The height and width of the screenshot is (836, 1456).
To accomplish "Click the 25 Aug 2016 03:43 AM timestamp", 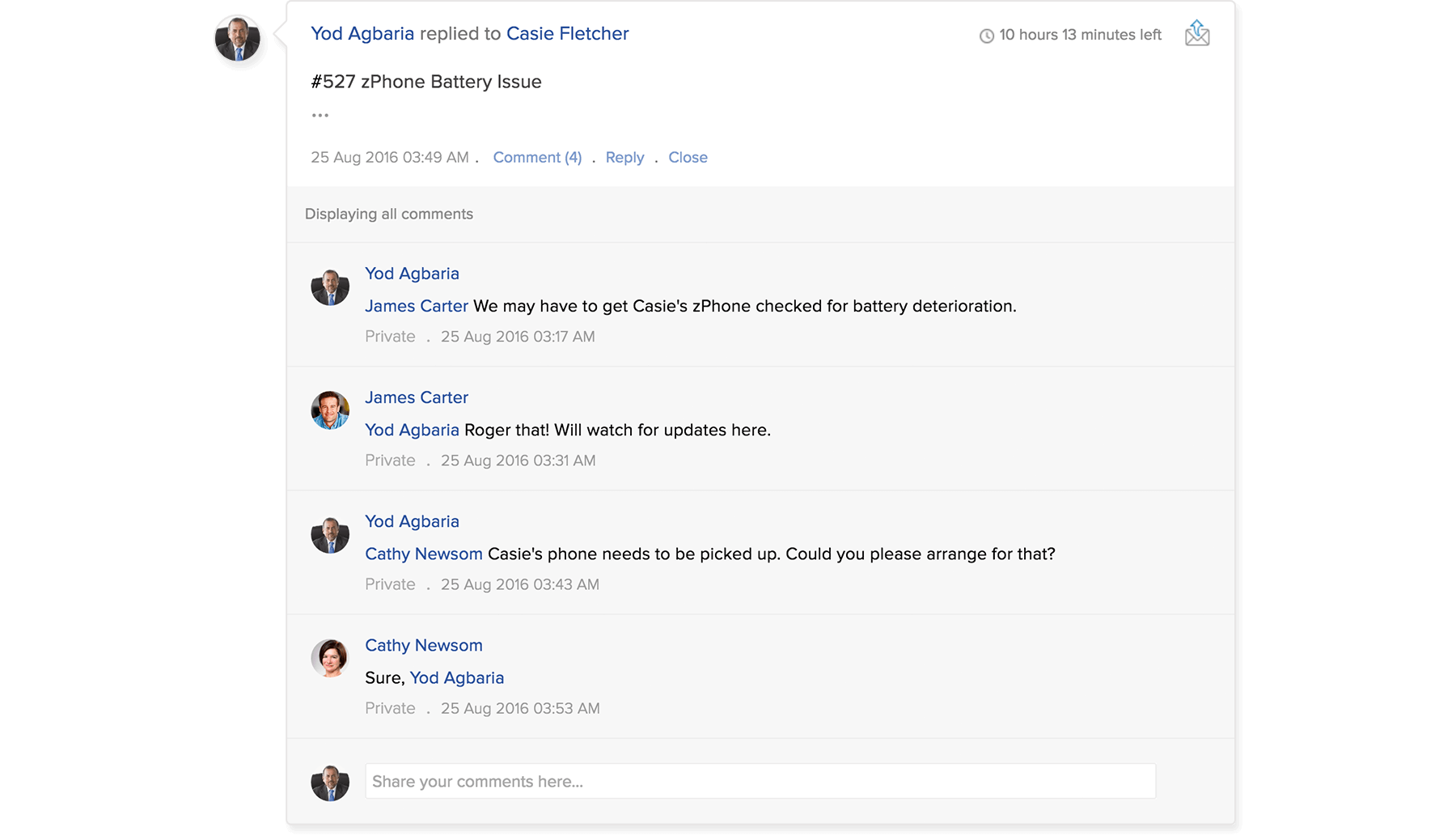I will pos(520,584).
